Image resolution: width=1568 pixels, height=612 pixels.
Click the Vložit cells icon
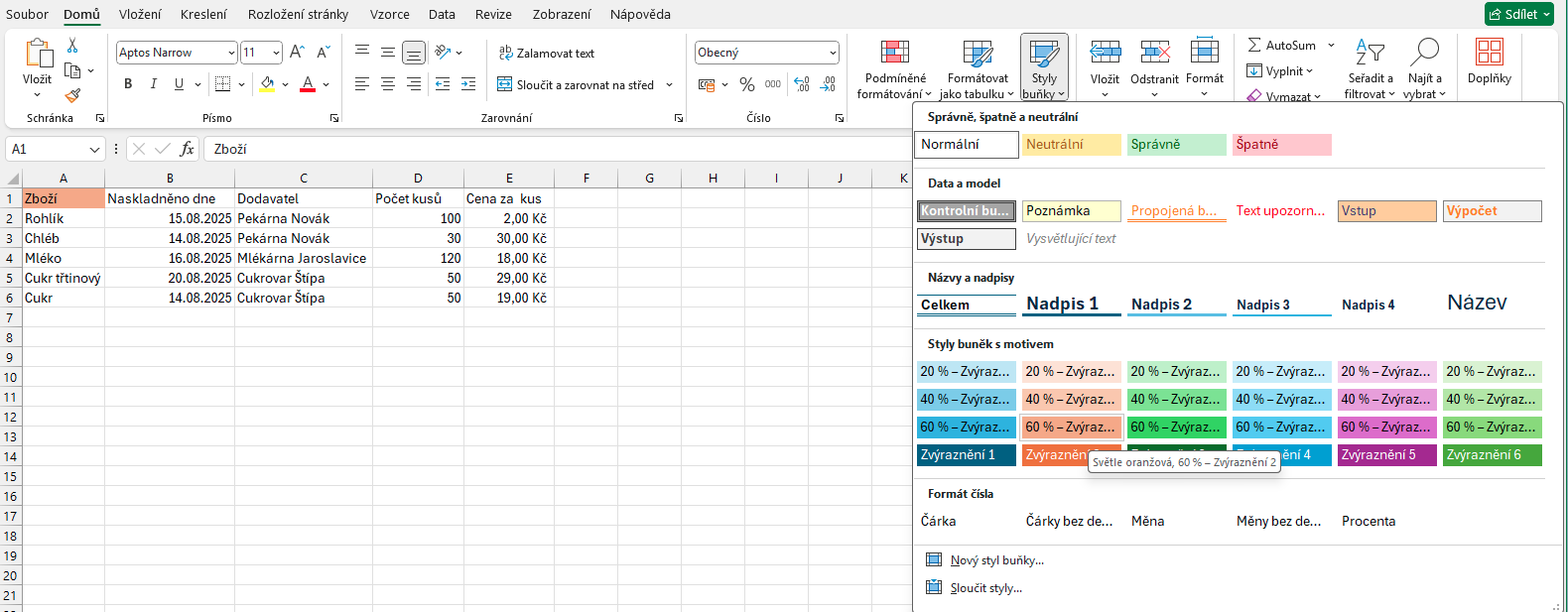click(1105, 53)
